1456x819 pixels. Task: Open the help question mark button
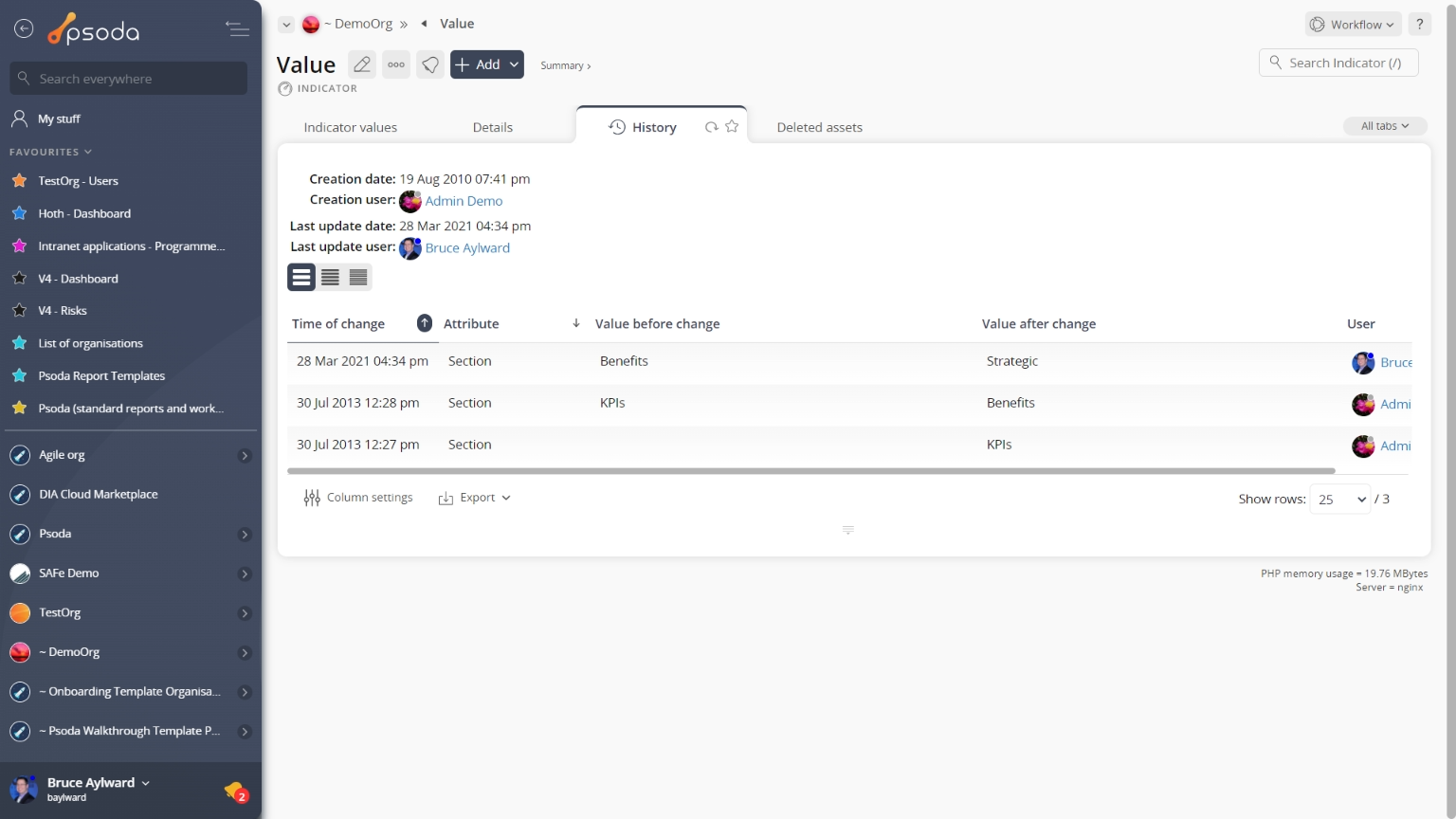[1419, 25]
